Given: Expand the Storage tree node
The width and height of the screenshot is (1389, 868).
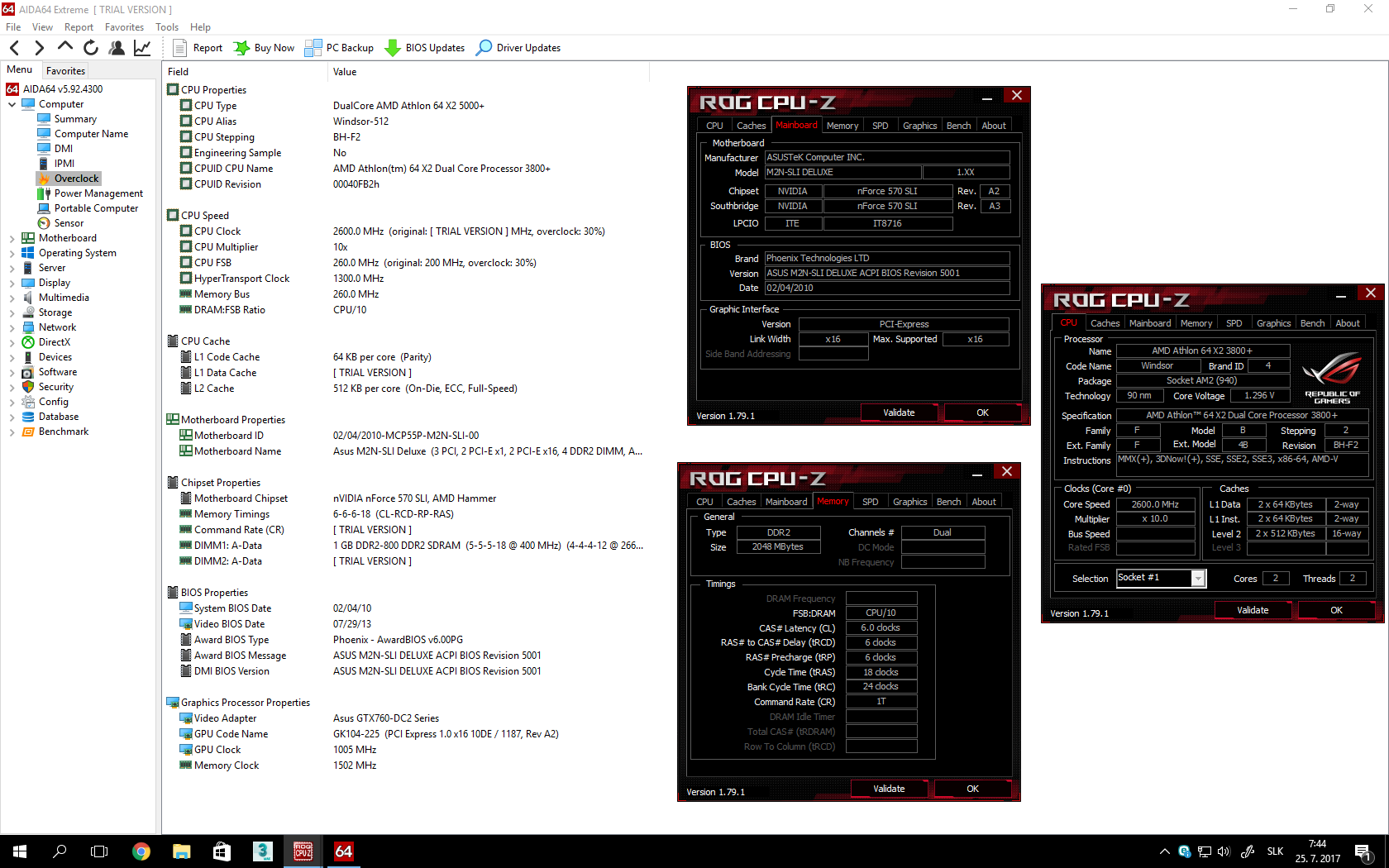Looking at the screenshot, I should click(x=12, y=313).
